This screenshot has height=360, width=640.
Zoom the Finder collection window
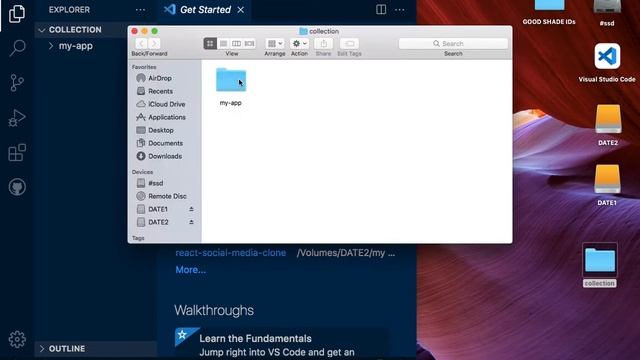click(x=155, y=31)
